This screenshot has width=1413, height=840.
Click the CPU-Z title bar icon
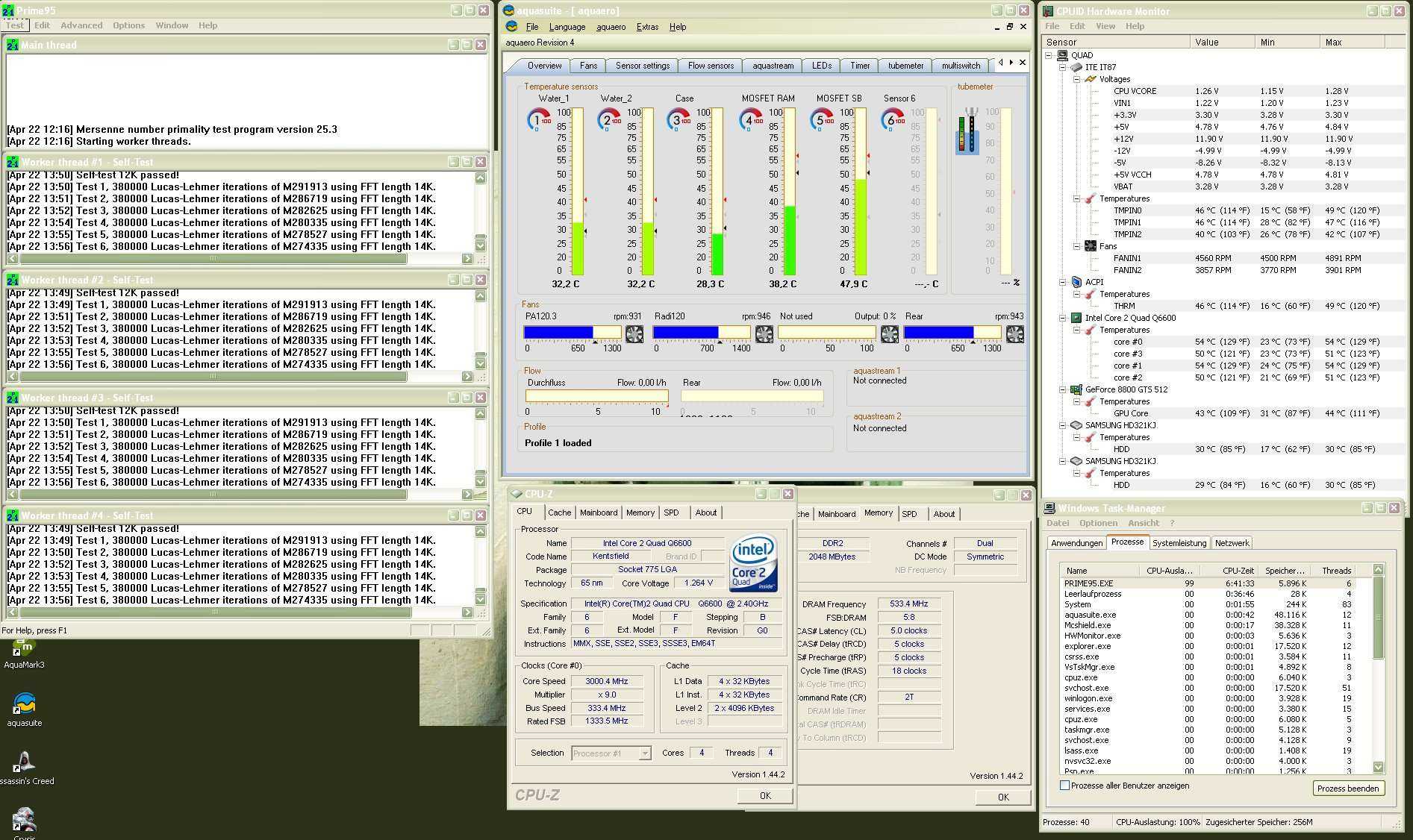pyautogui.click(x=517, y=494)
